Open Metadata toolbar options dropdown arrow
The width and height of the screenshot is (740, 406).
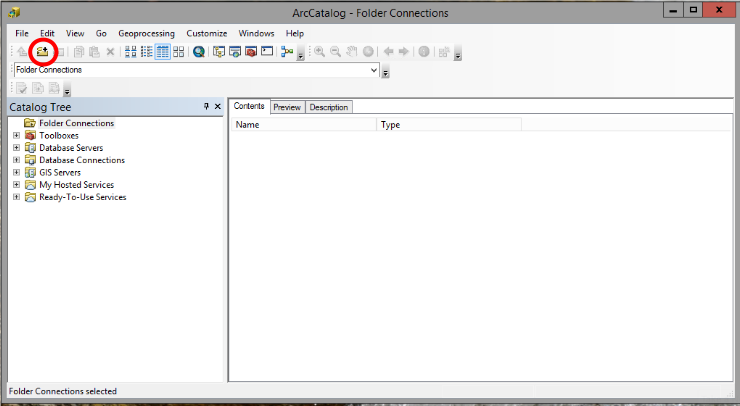(67, 91)
